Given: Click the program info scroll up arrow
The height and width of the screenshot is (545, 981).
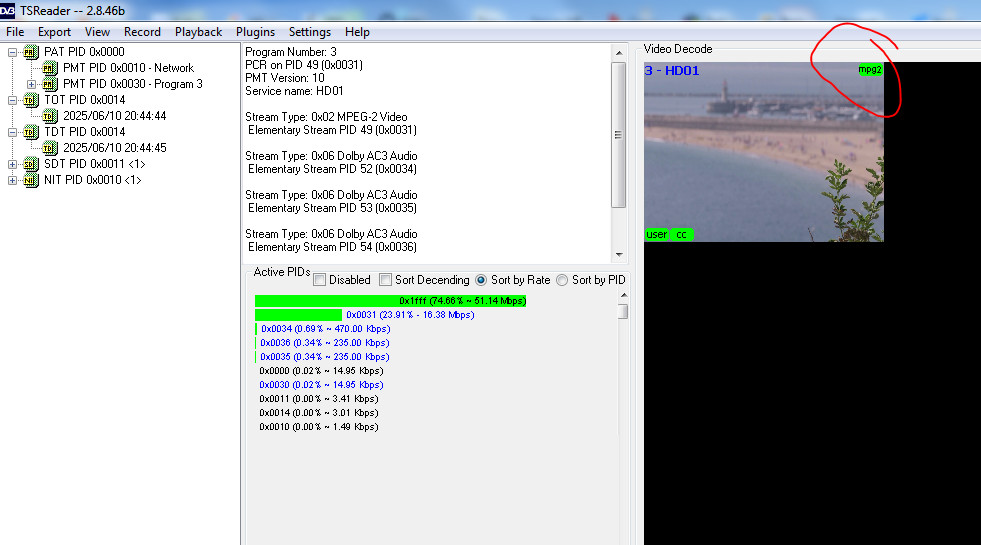Looking at the screenshot, I should point(619,53).
